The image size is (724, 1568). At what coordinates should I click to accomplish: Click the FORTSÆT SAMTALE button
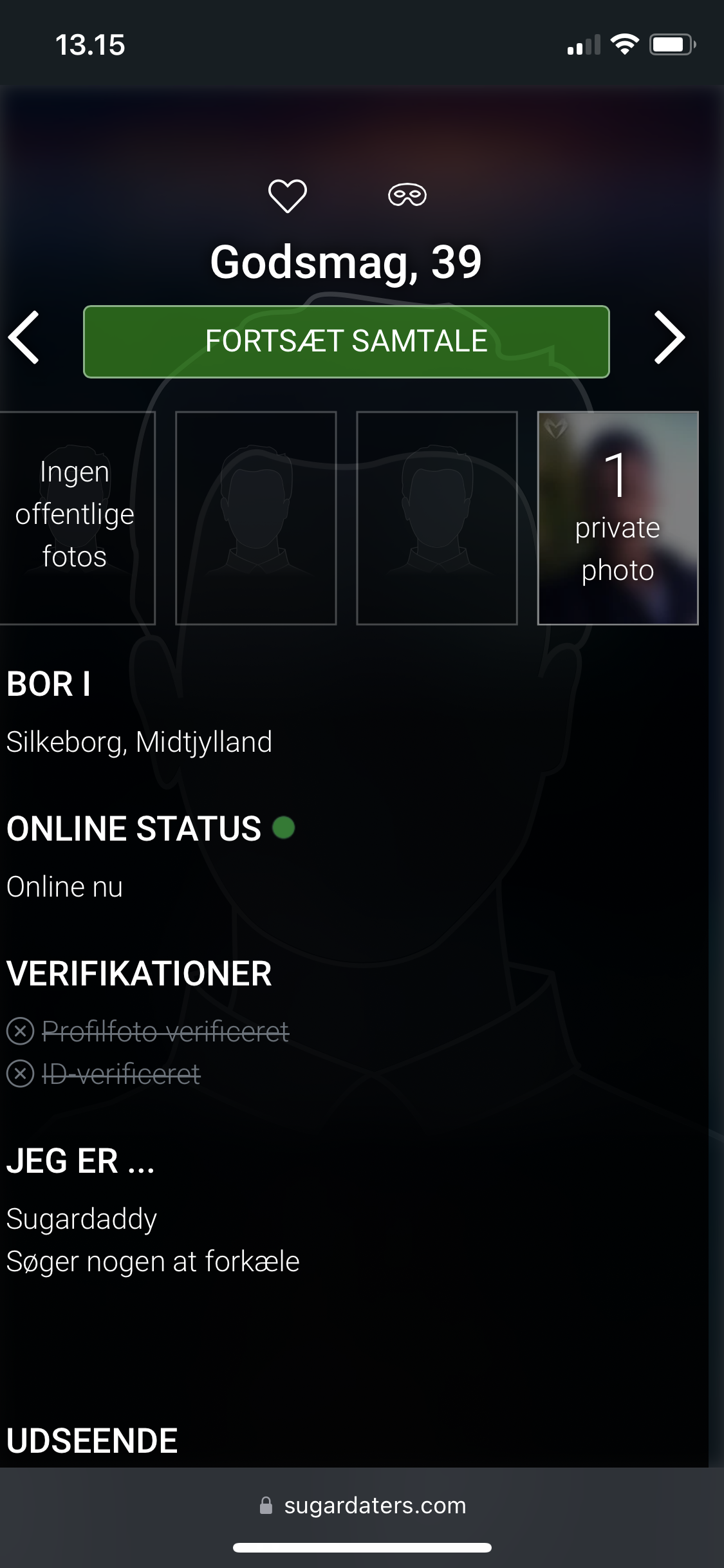point(346,342)
